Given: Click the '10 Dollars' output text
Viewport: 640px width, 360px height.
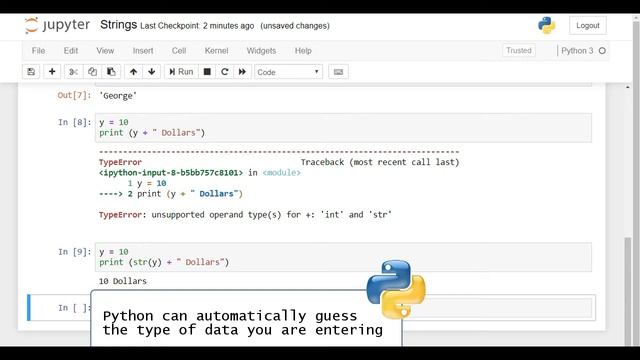Looking at the screenshot, I should (123, 281).
